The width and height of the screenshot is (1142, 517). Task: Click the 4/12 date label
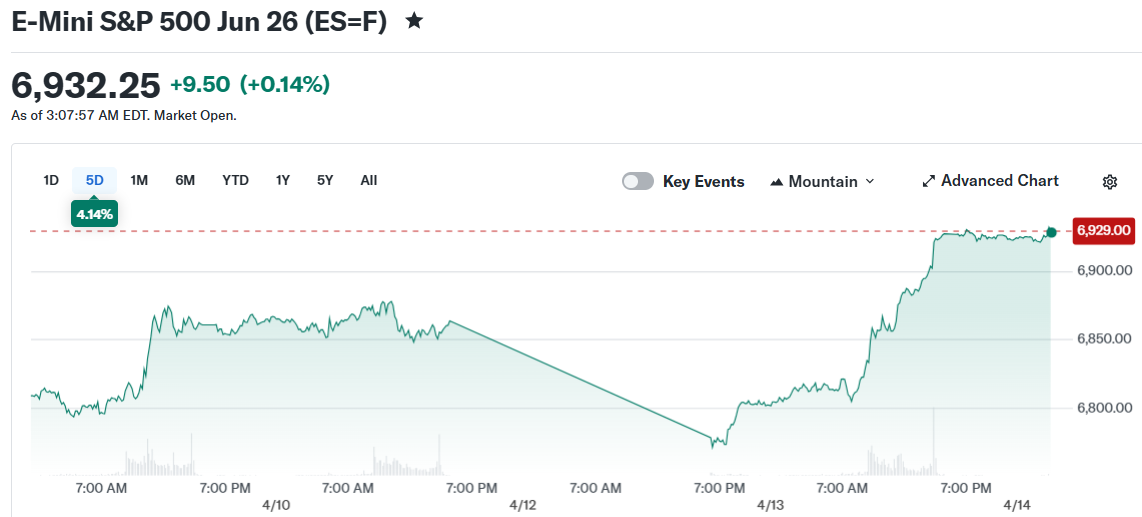point(523,505)
